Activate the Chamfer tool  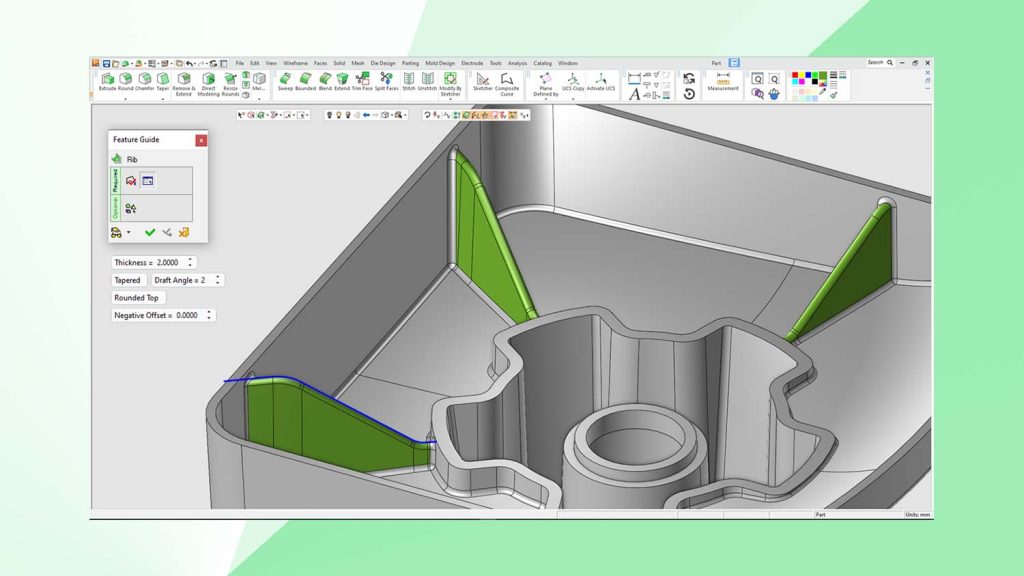click(144, 78)
